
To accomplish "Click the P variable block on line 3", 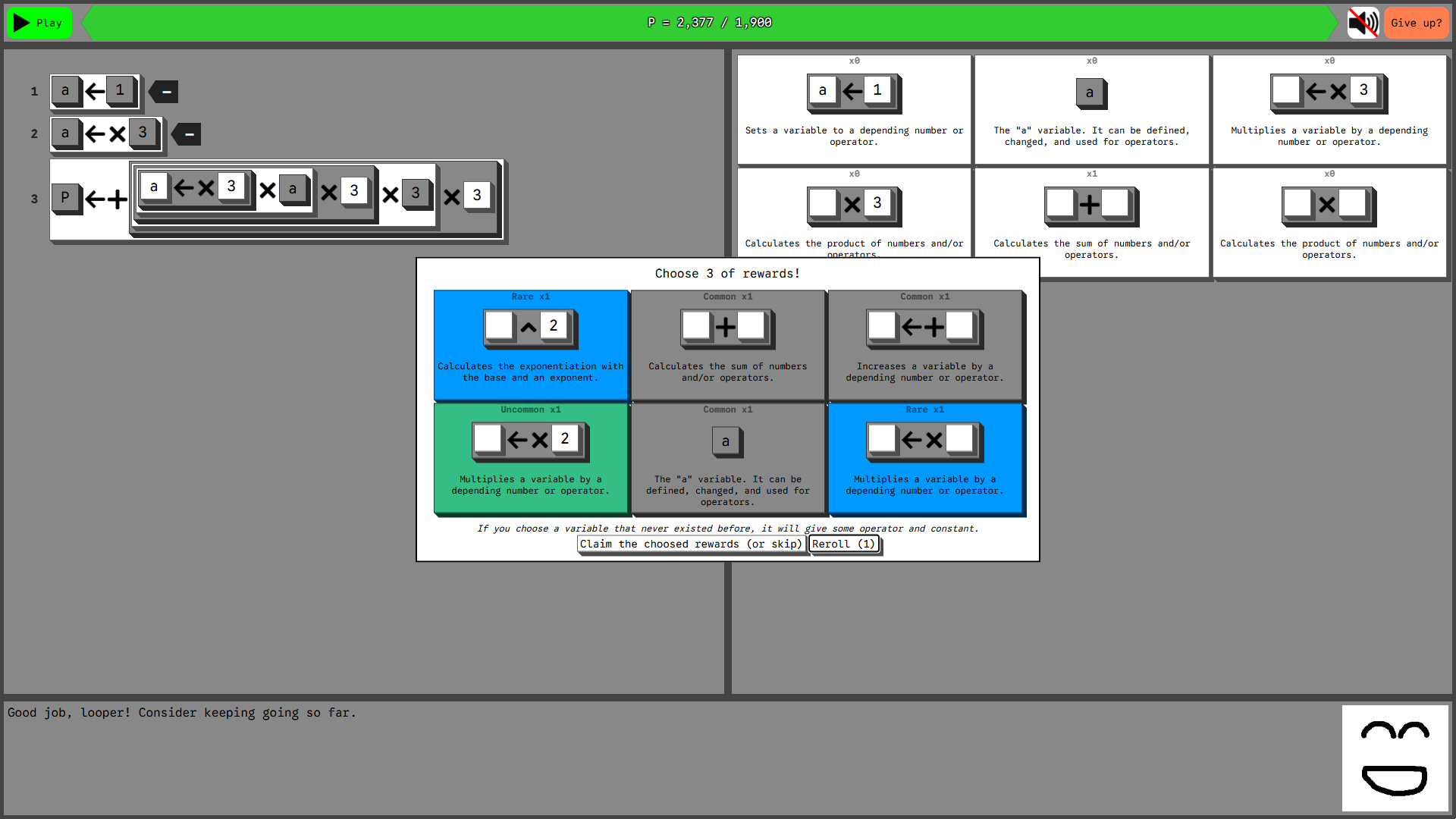I will click(x=65, y=197).
